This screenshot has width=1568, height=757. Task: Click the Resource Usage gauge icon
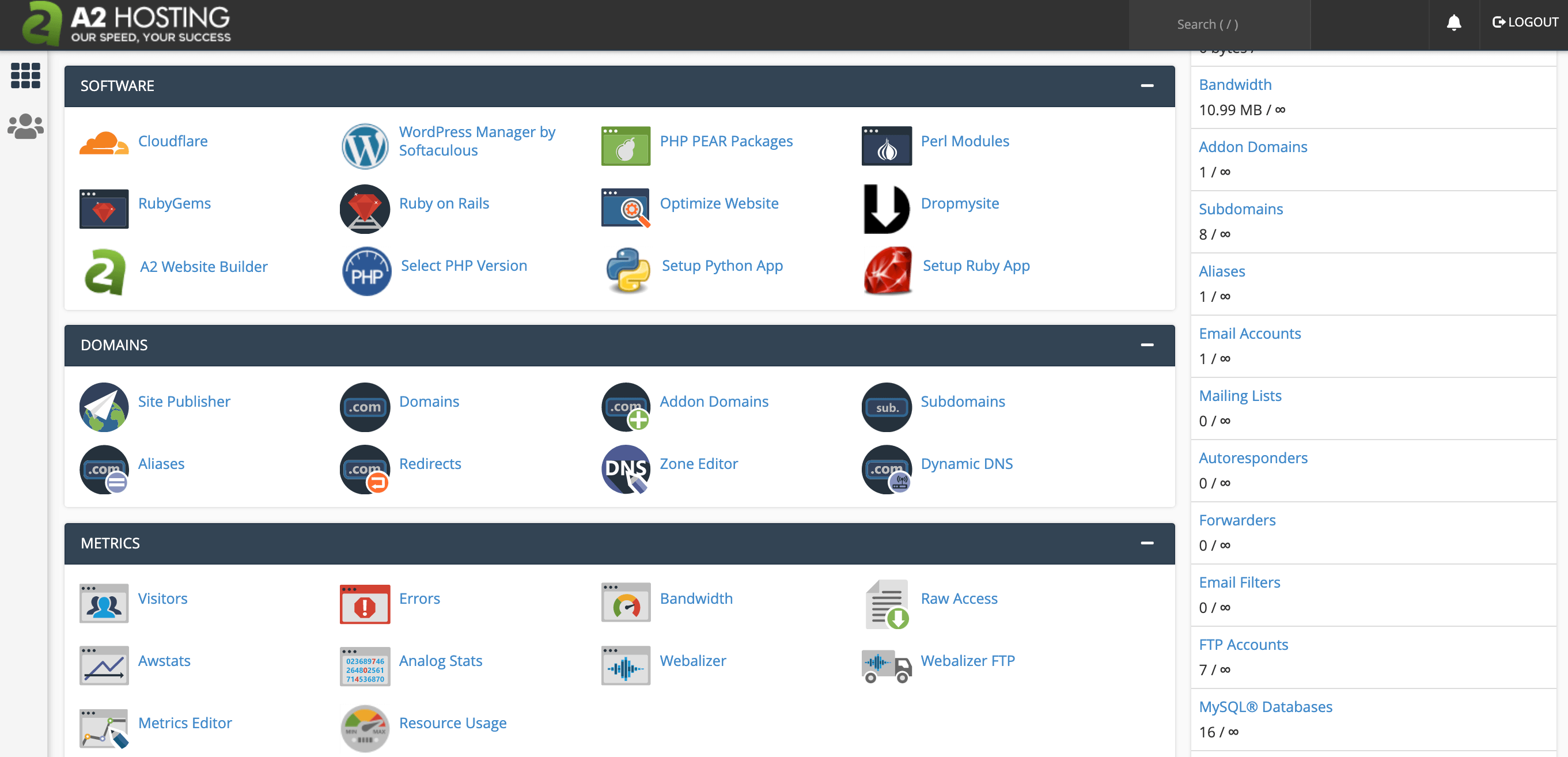[x=365, y=727]
